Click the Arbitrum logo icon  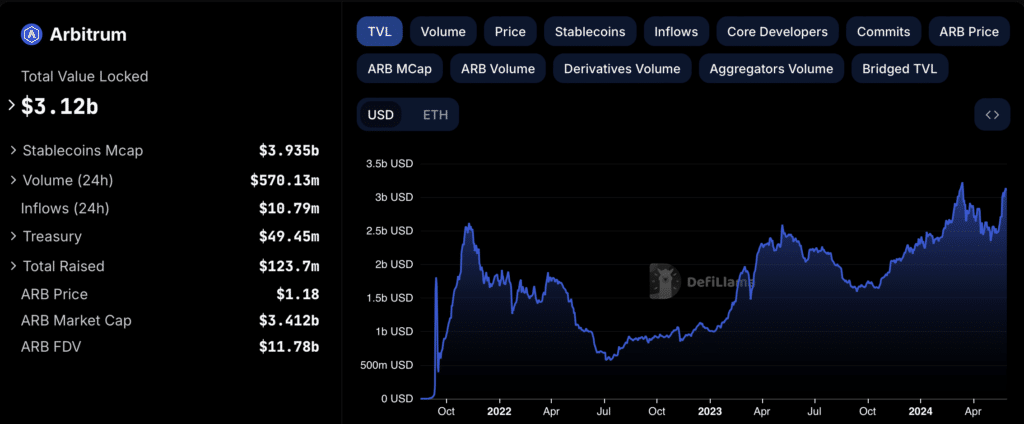tap(31, 34)
